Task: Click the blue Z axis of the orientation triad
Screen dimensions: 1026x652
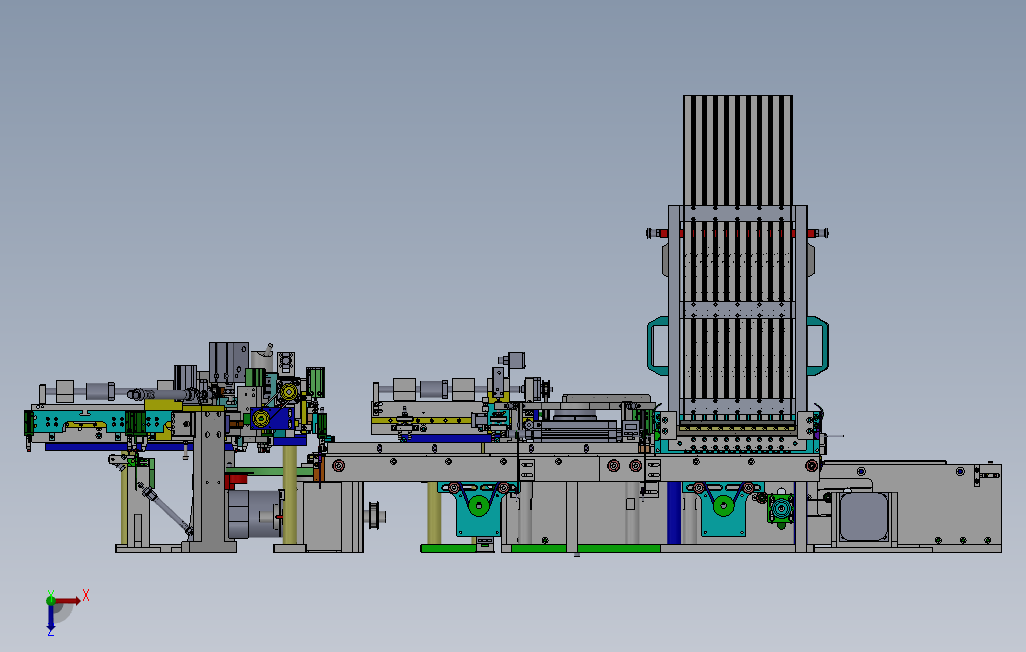Action: pyautogui.click(x=50, y=620)
